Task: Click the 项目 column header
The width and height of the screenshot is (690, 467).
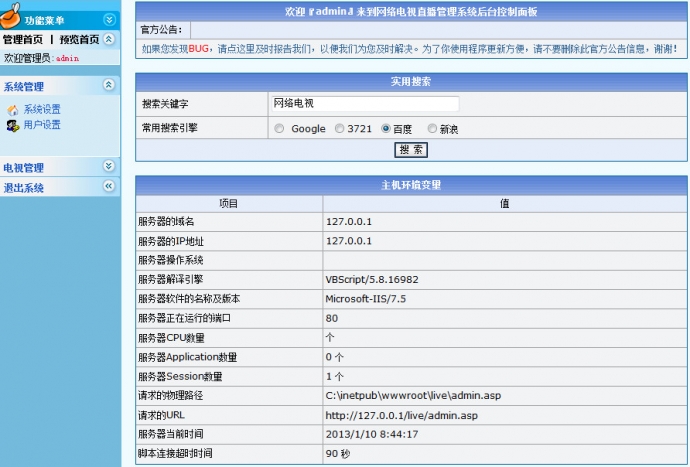Action: pos(229,203)
